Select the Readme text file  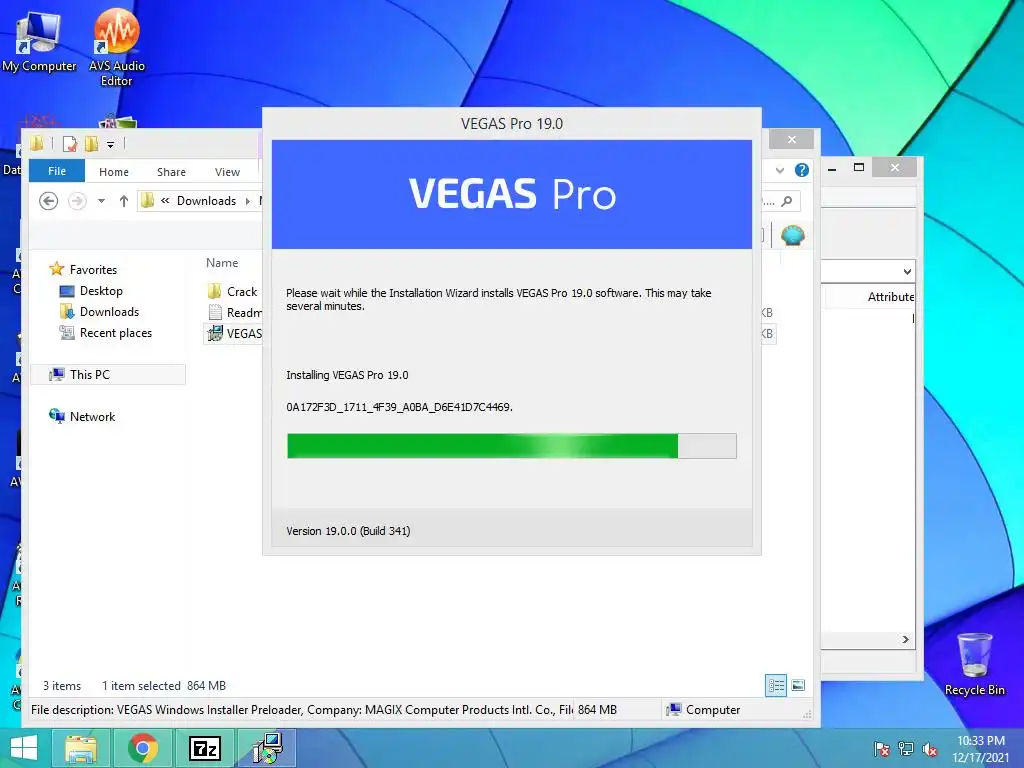pyautogui.click(x=234, y=312)
